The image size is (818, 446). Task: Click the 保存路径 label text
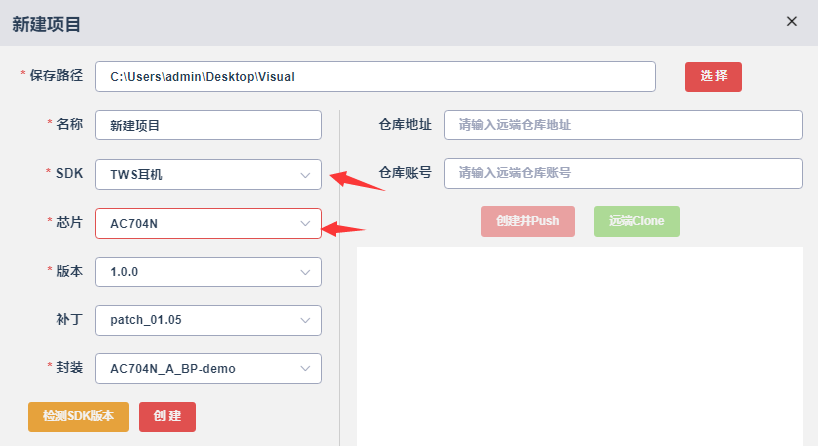tap(56, 76)
